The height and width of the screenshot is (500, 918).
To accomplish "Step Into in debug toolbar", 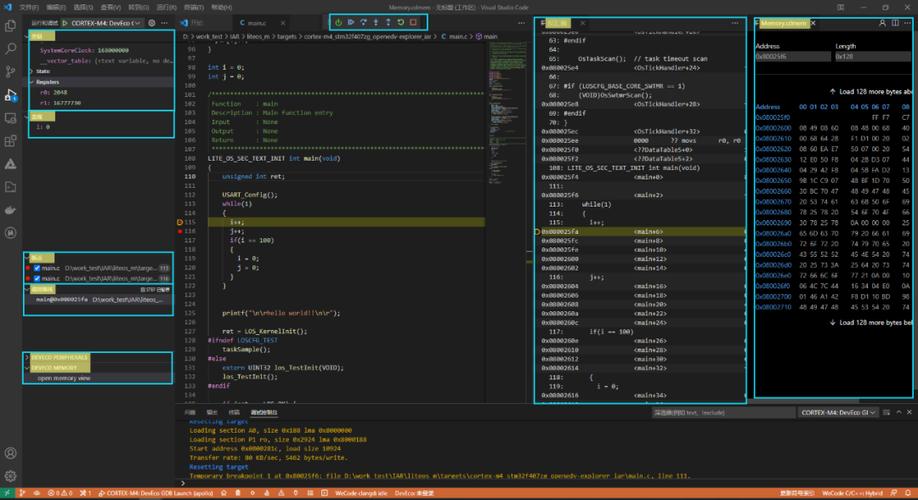I will pos(376,22).
